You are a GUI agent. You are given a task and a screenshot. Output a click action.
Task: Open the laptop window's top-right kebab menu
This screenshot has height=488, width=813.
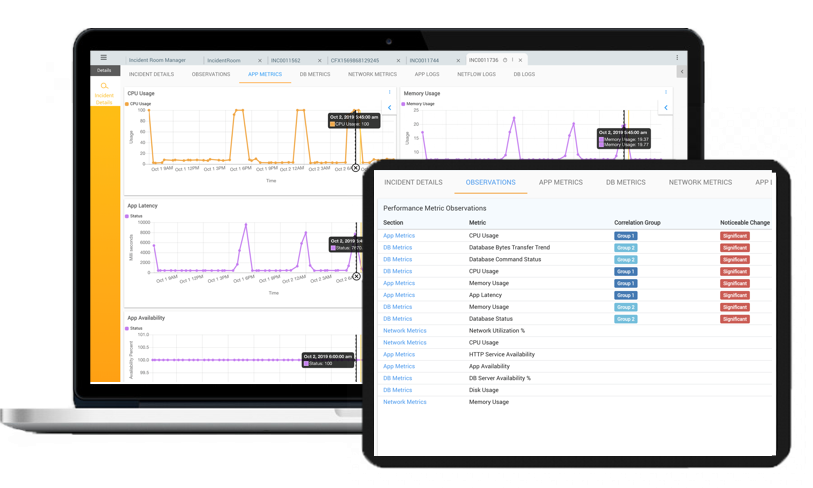[677, 58]
